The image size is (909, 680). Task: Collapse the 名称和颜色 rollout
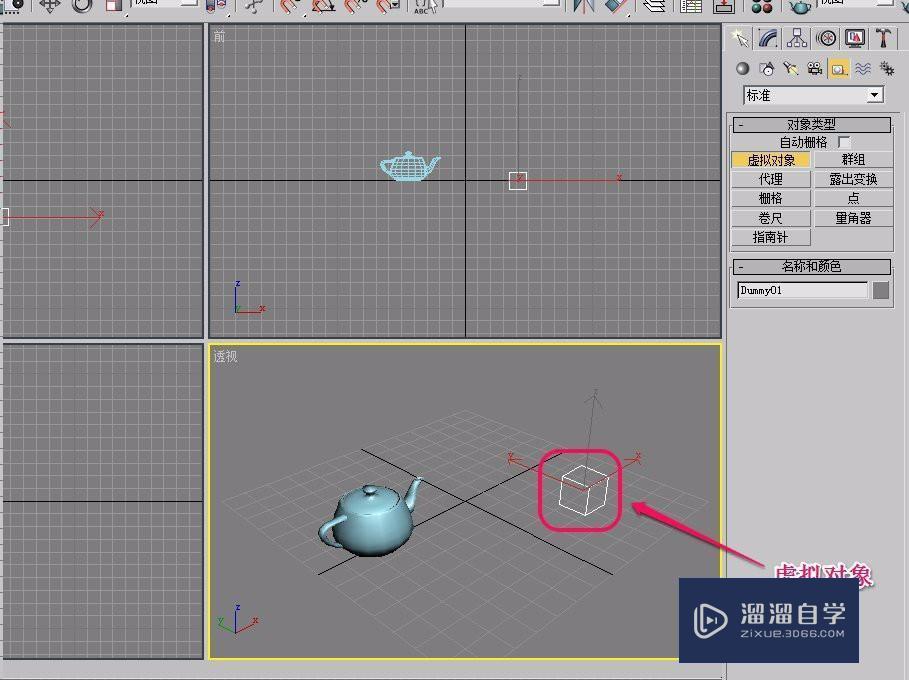(x=812, y=267)
